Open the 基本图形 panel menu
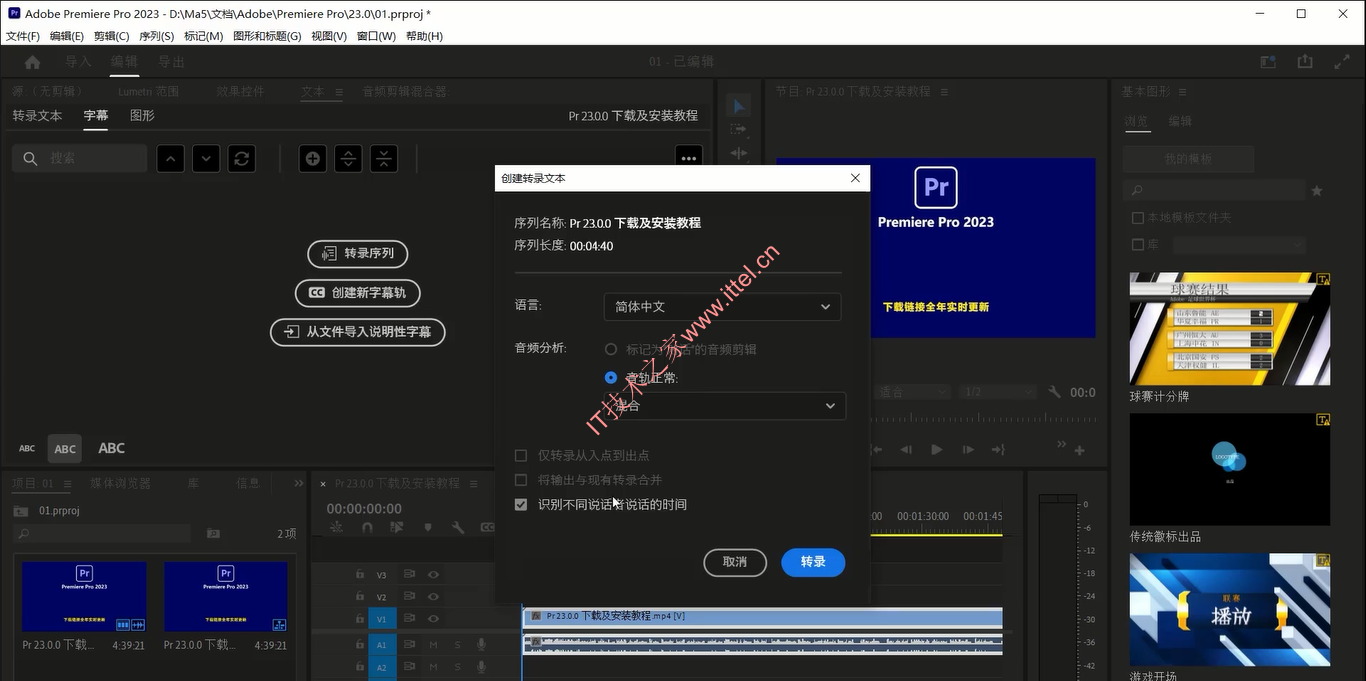Image resolution: width=1366 pixels, height=681 pixels. 1180,92
